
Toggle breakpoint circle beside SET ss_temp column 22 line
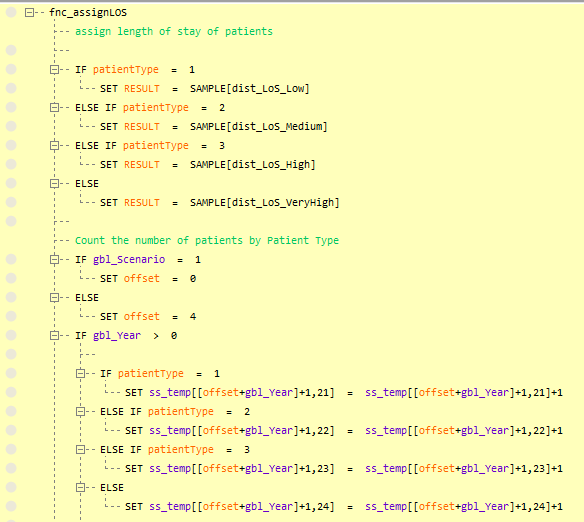(11, 430)
